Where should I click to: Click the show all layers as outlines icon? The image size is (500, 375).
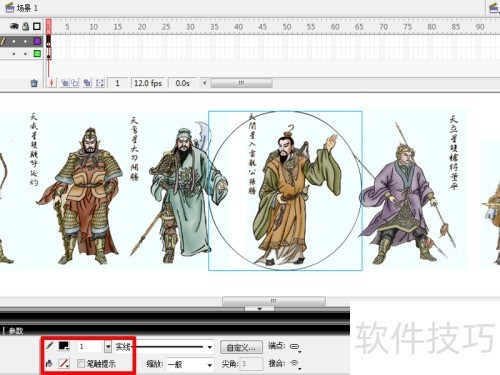coord(37,26)
